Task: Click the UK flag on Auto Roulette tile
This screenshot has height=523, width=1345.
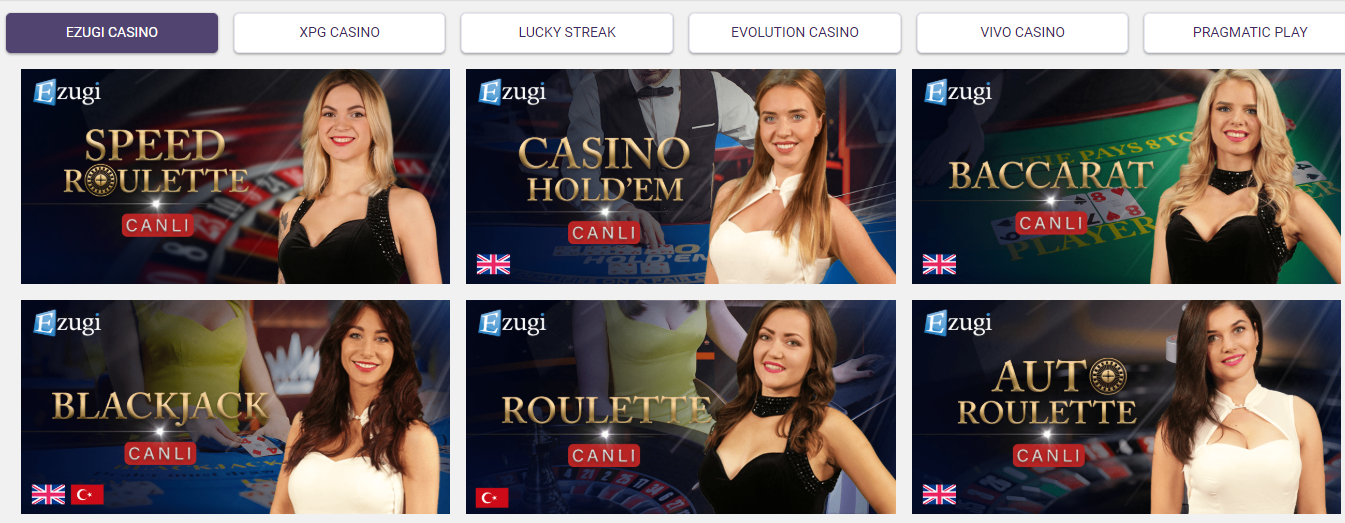Action: (x=939, y=494)
